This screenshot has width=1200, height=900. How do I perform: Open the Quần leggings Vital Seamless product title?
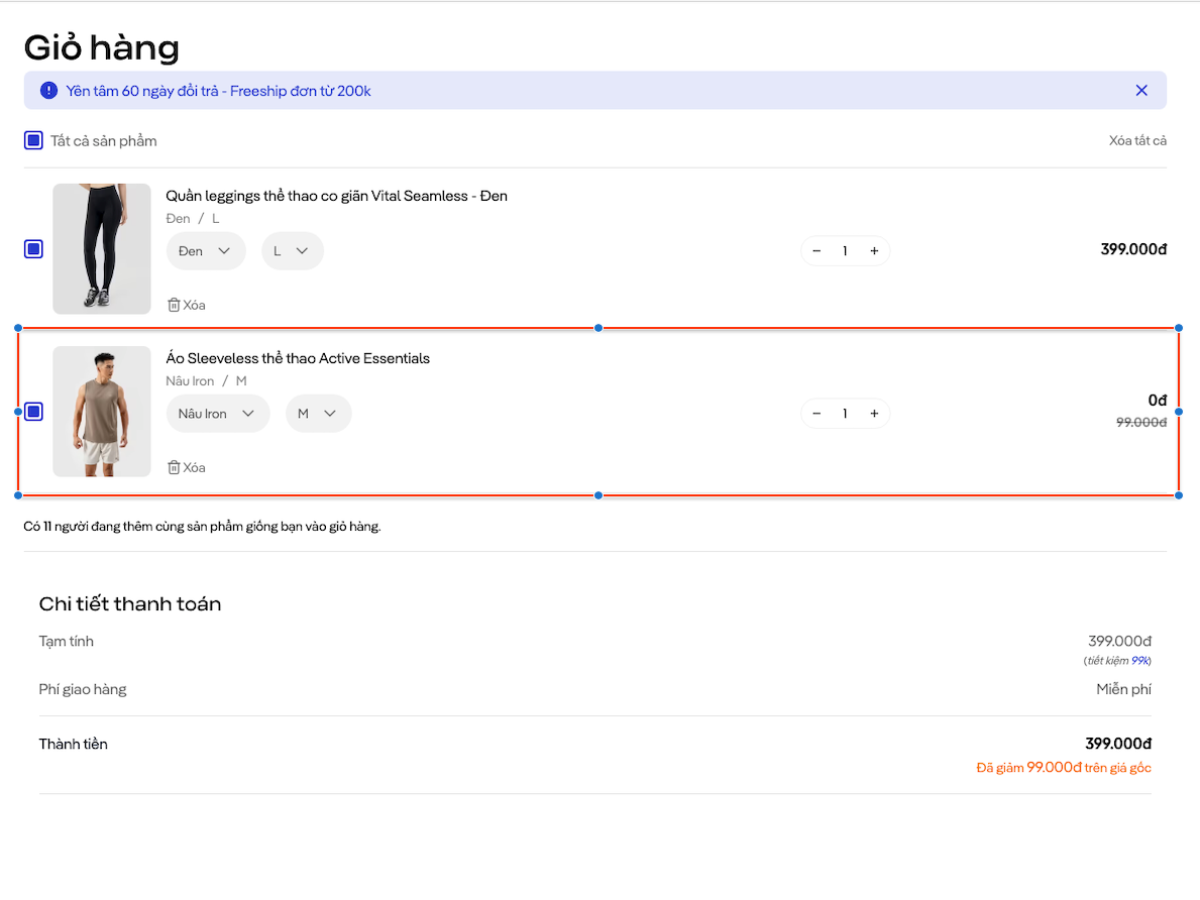pos(336,196)
